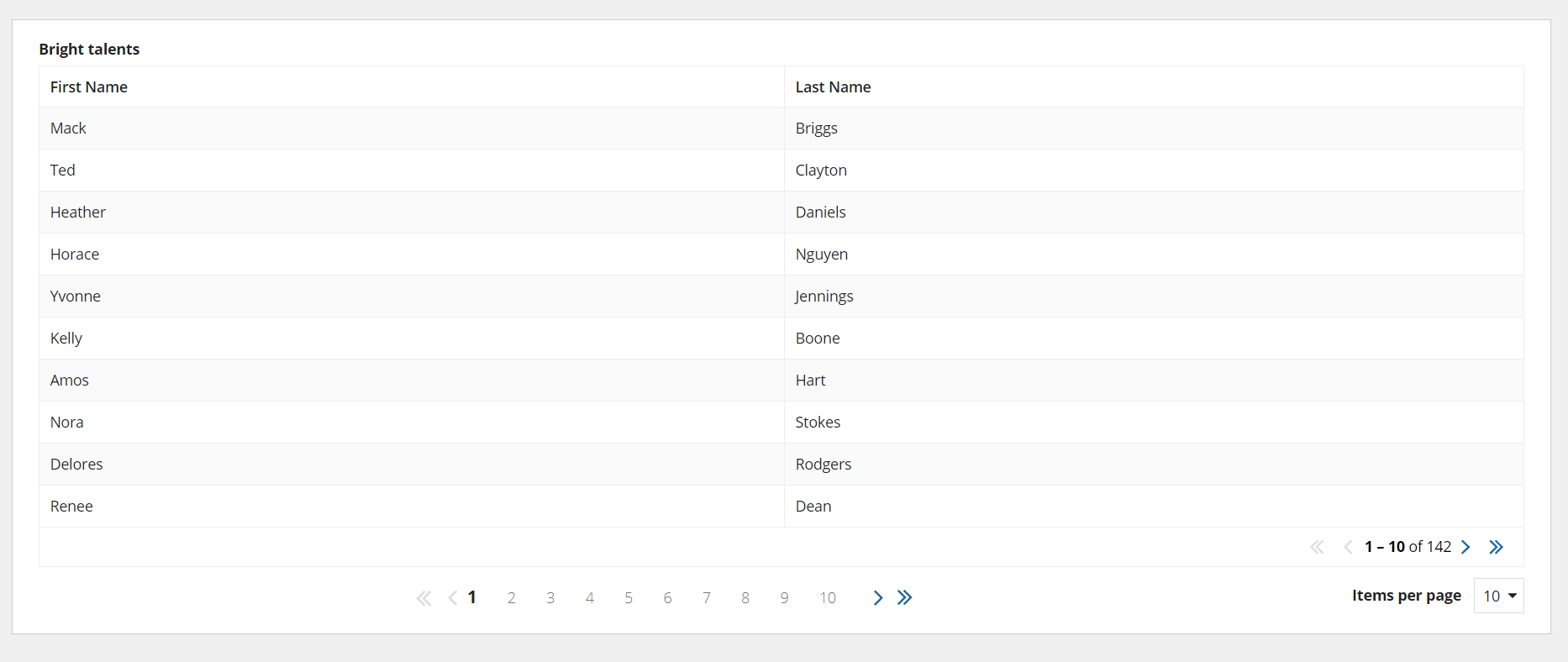This screenshot has width=1568, height=662.
Task: Click next page arrow in bottom pagination
Action: tap(878, 597)
